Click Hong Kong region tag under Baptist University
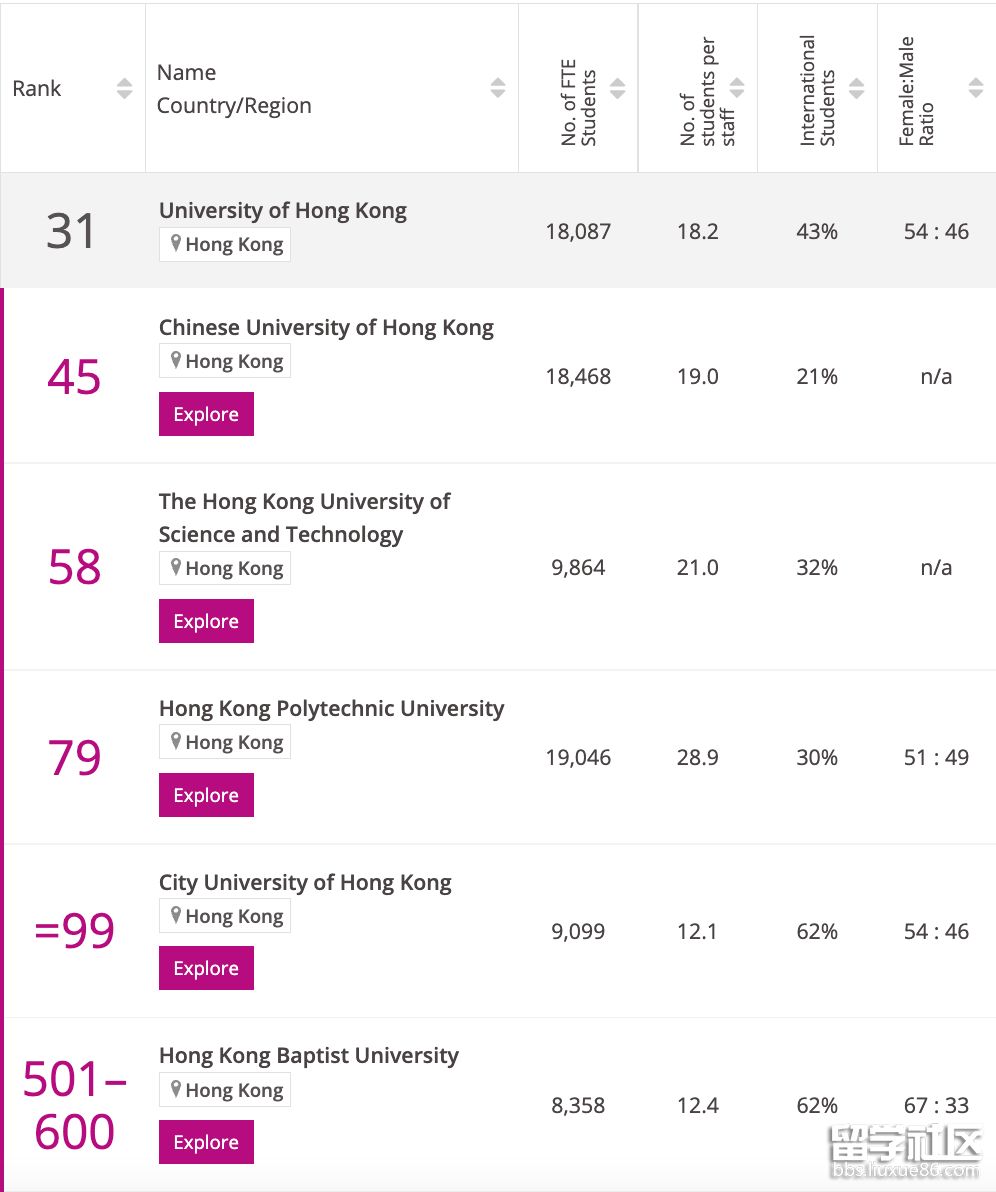The width and height of the screenshot is (996, 1192). click(225, 1090)
